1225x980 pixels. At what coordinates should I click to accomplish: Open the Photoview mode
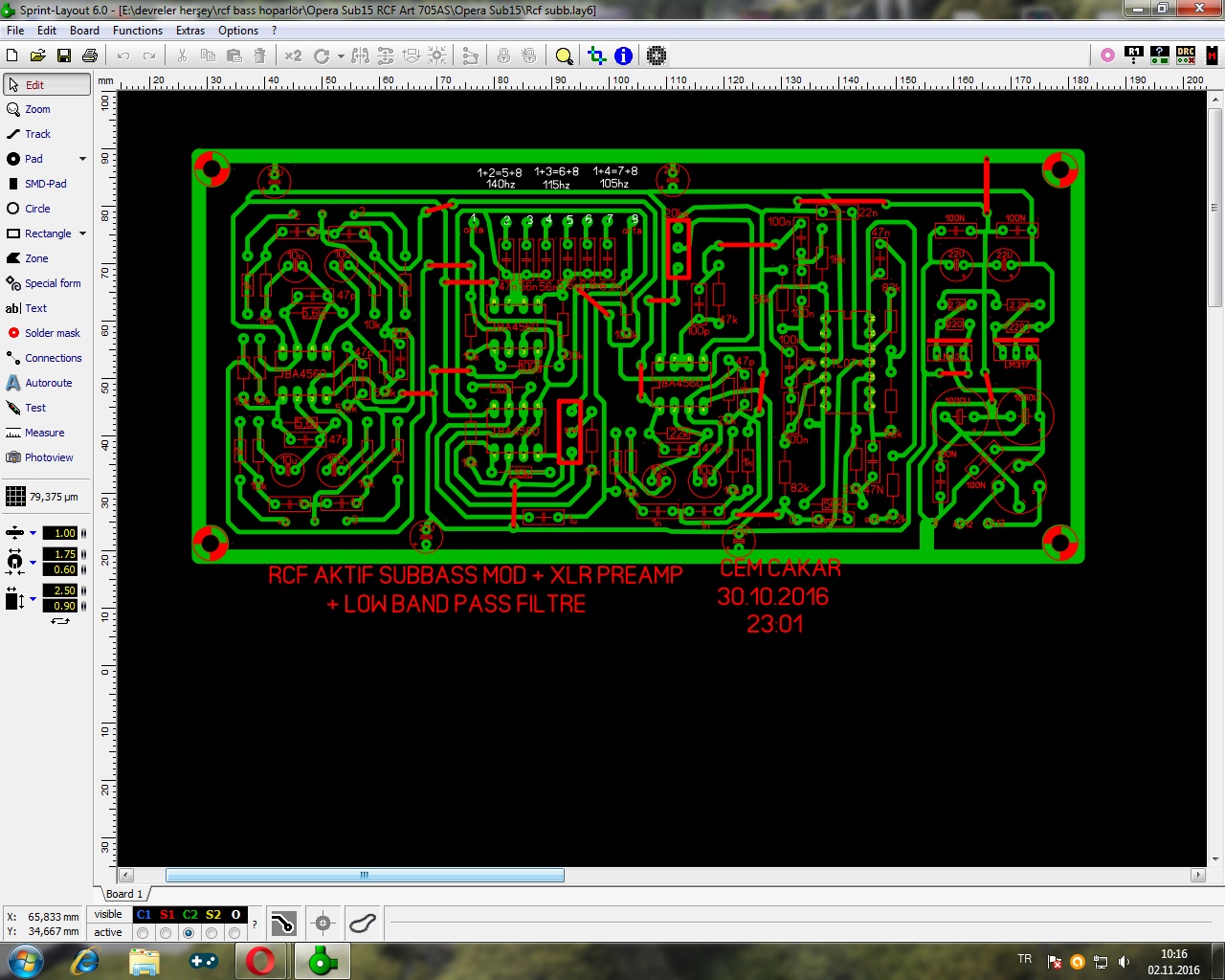(47, 457)
